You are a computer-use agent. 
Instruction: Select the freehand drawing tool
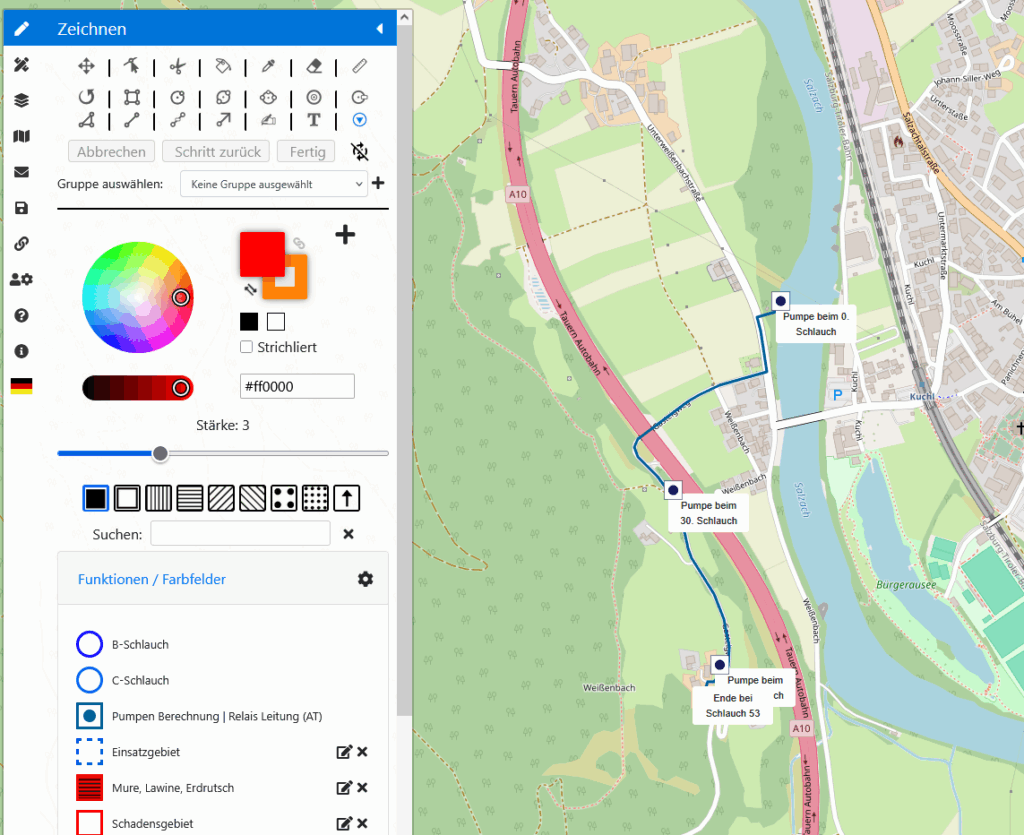pos(268,120)
